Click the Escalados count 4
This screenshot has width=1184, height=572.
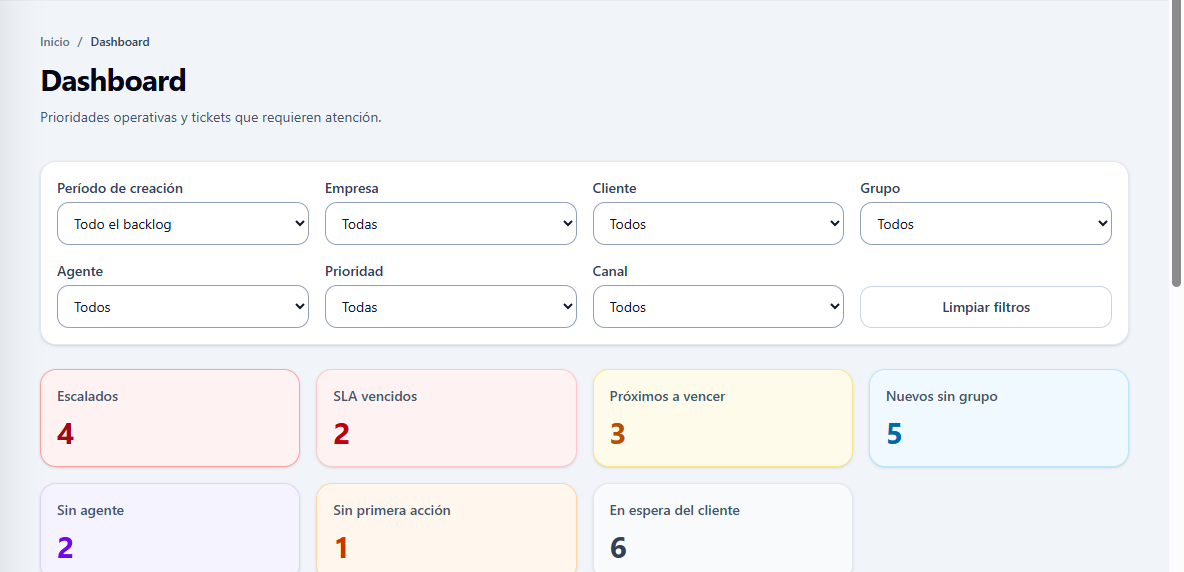tap(66, 434)
